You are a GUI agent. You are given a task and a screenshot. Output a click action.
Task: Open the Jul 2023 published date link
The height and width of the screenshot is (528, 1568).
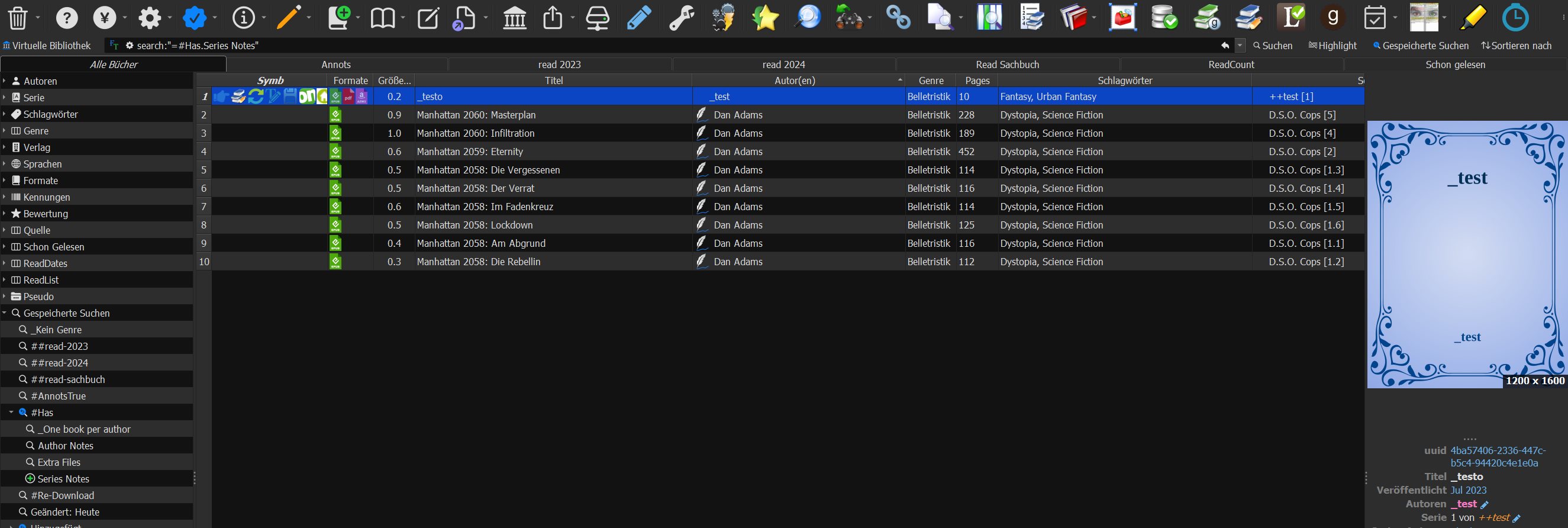coord(1468,490)
